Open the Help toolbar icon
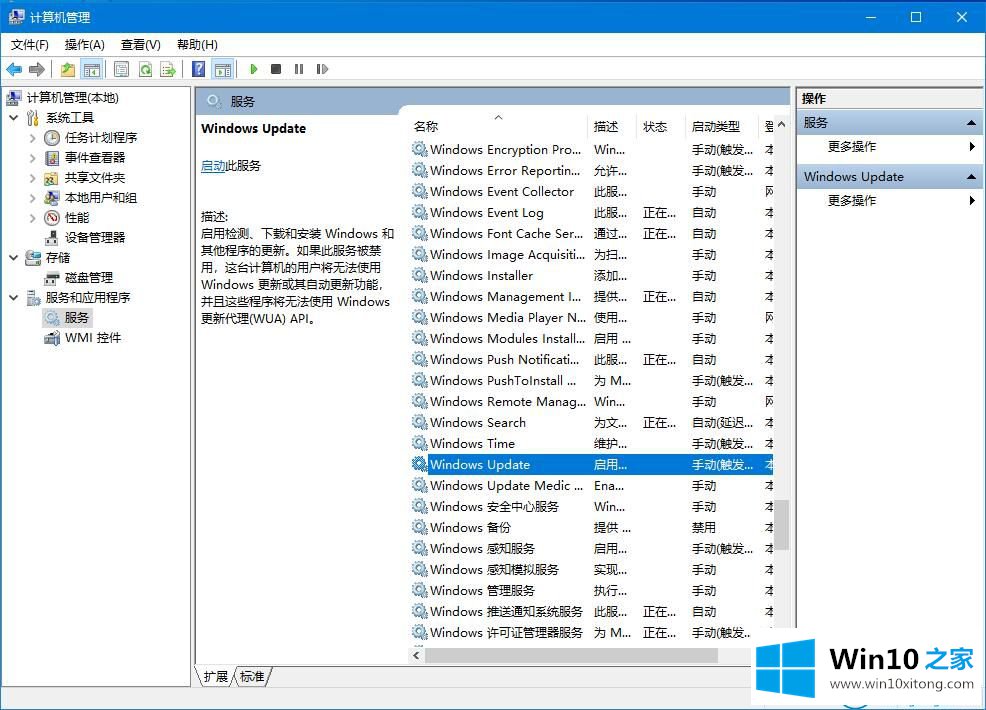 [199, 69]
